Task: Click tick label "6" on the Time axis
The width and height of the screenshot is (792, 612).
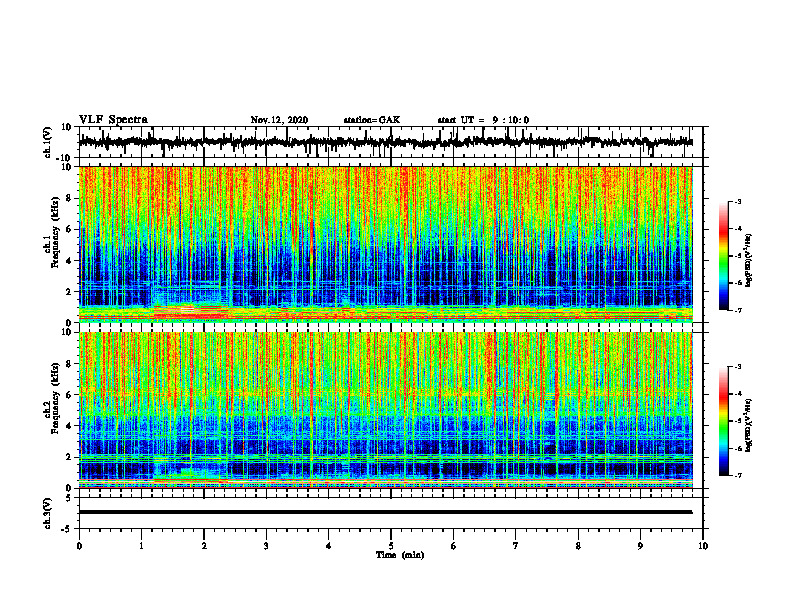Action: click(454, 546)
